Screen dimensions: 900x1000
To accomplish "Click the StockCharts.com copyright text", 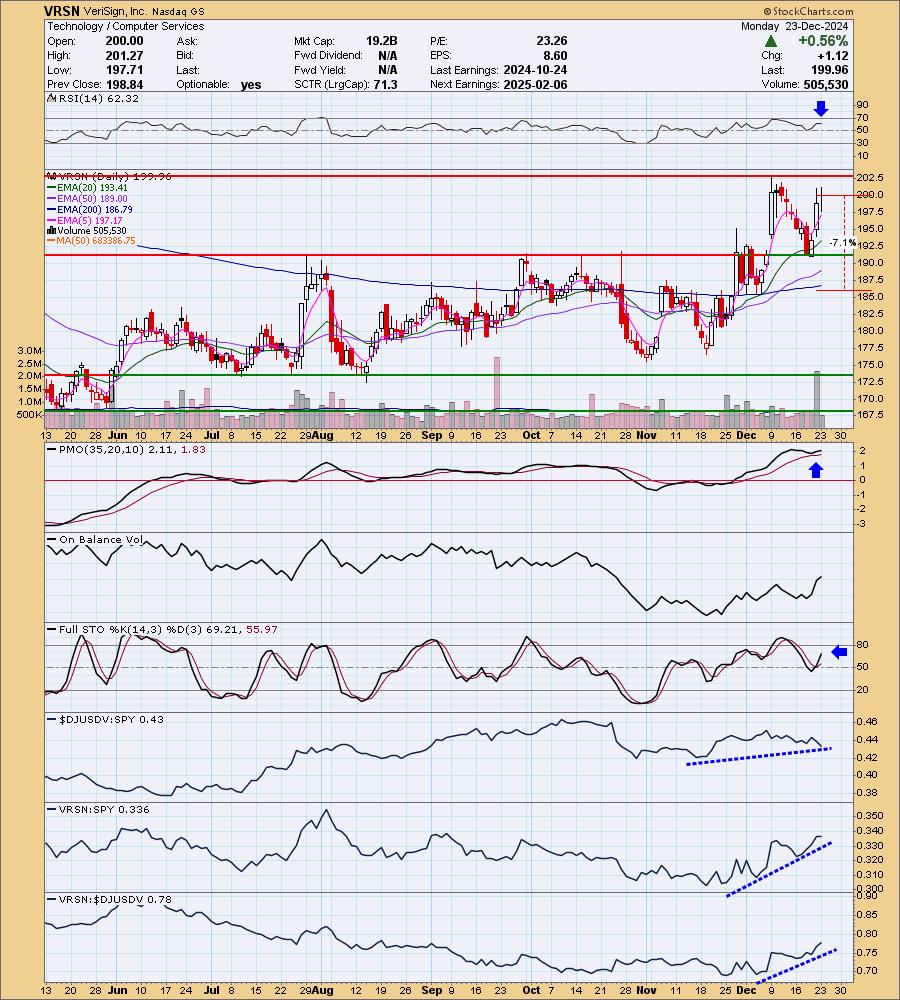I will (808, 11).
